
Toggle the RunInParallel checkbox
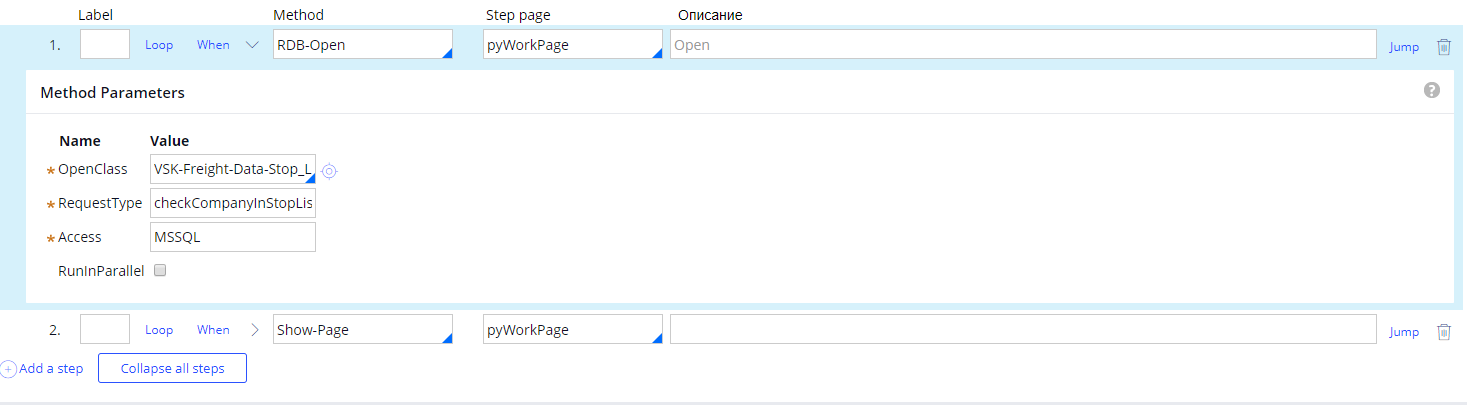pos(160,270)
